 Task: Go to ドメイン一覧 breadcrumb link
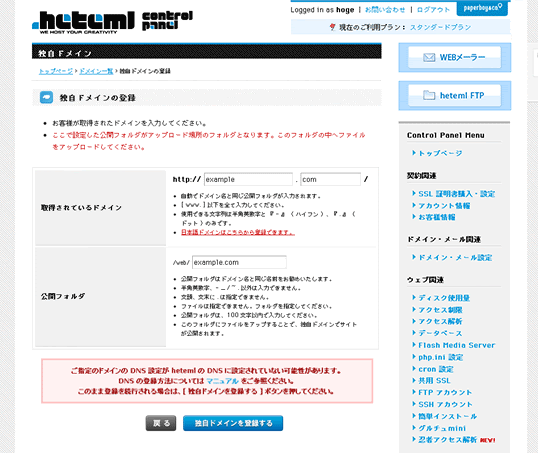(x=96, y=71)
